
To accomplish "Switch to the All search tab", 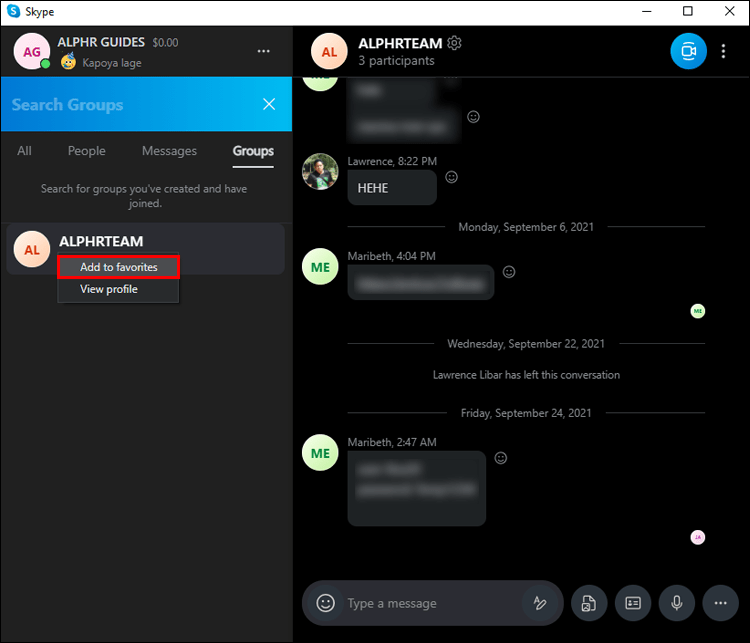I will pos(24,151).
